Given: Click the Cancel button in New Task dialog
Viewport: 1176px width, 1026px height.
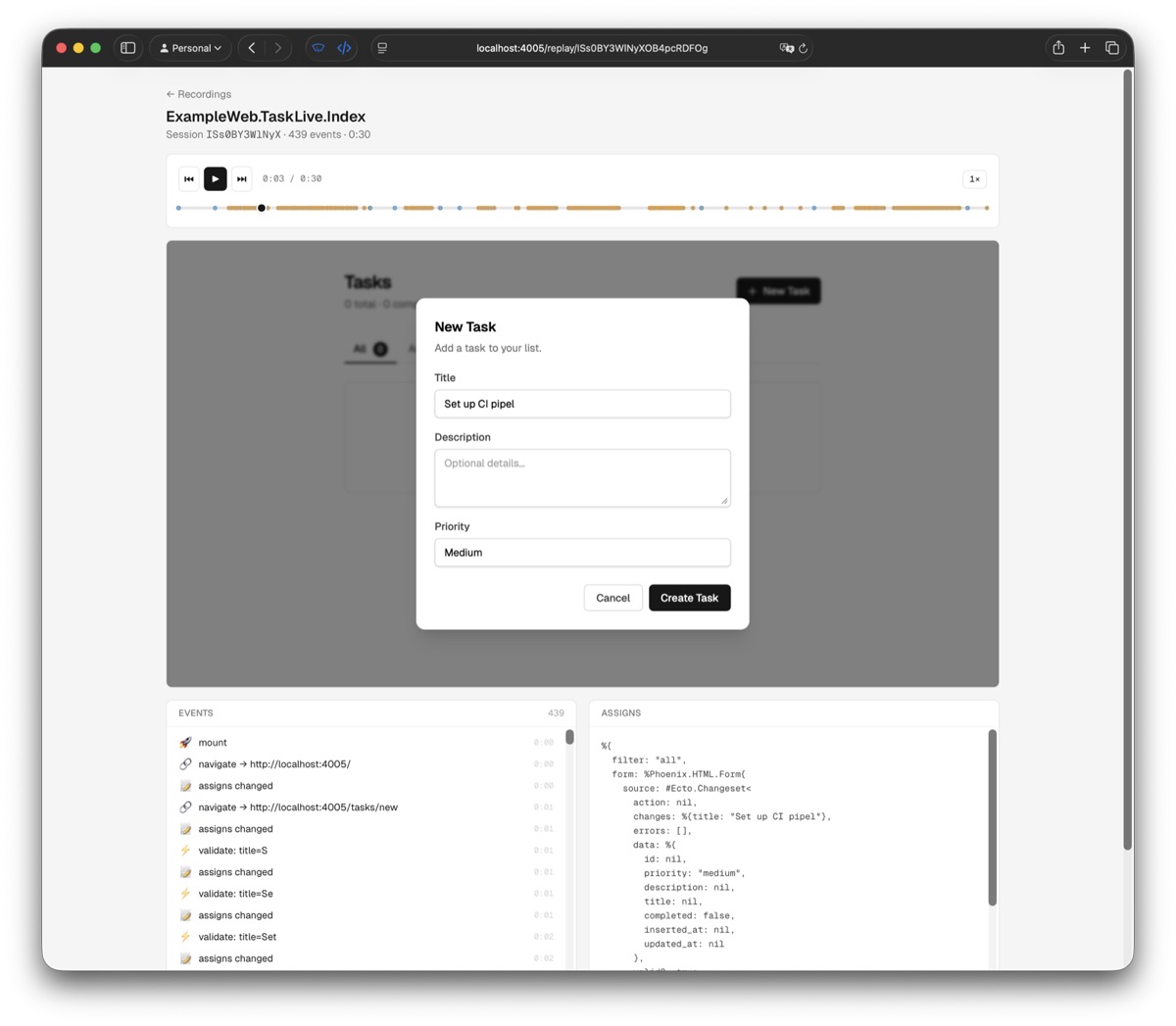Looking at the screenshot, I should [613, 598].
